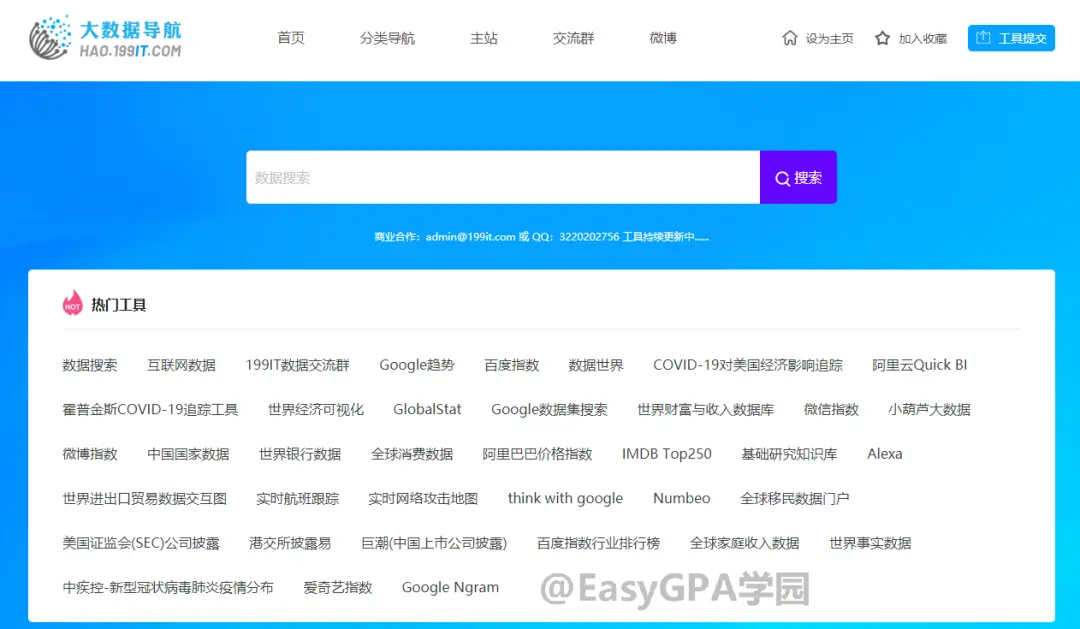Click the house icon beside 设为主页
The image size is (1080, 629).
(x=793, y=38)
